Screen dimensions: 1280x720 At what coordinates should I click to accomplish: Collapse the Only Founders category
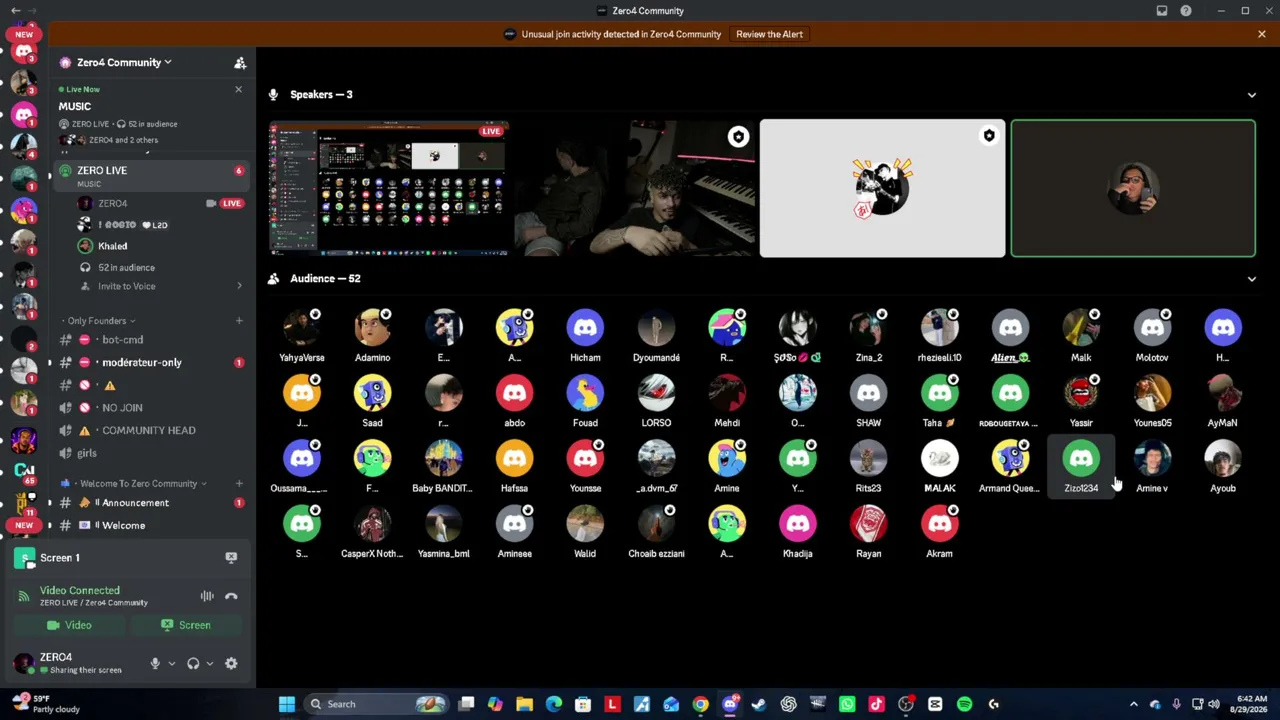(x=97, y=321)
